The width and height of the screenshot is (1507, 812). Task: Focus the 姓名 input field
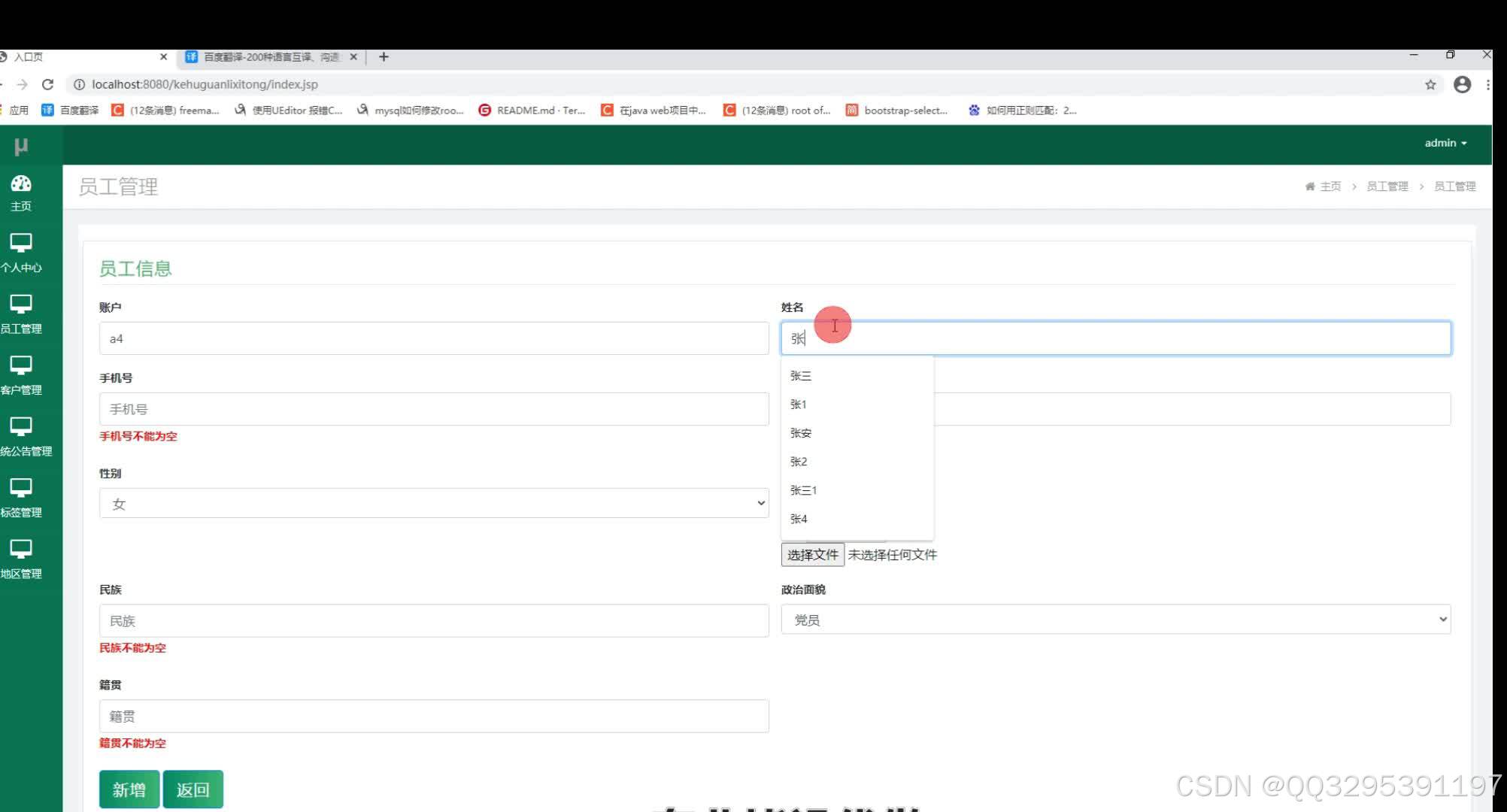[x=1116, y=338]
